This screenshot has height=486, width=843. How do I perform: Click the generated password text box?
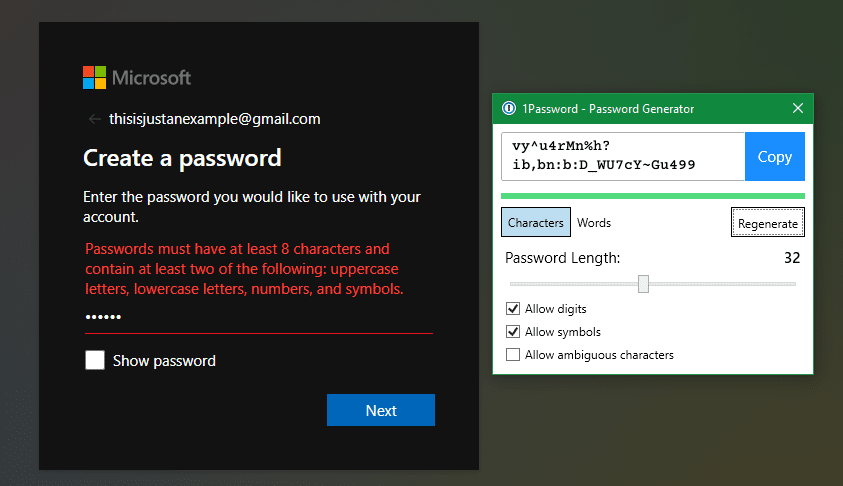pos(623,156)
